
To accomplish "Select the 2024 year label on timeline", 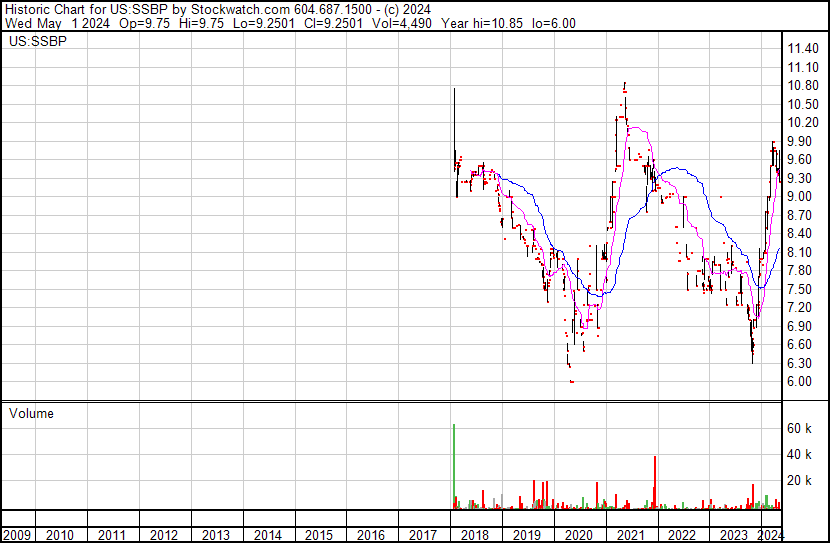I will [771, 535].
